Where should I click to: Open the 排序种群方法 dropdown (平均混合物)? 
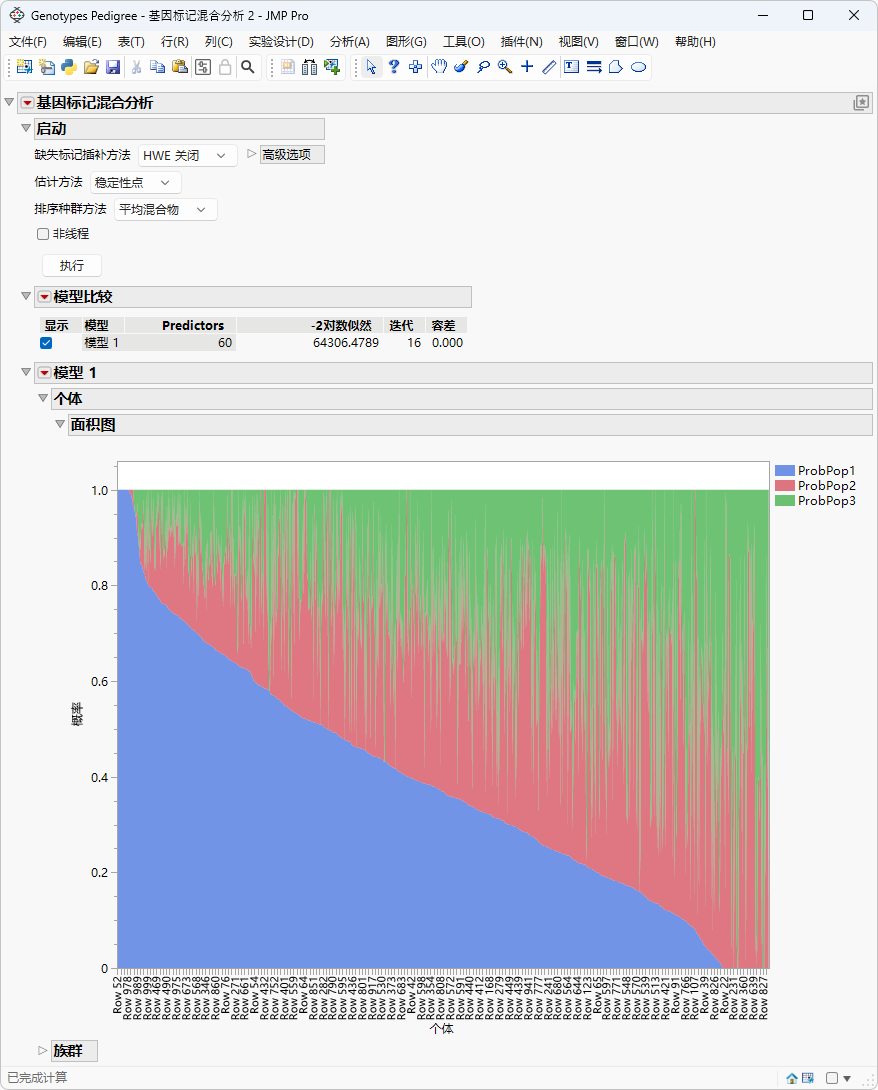click(165, 209)
